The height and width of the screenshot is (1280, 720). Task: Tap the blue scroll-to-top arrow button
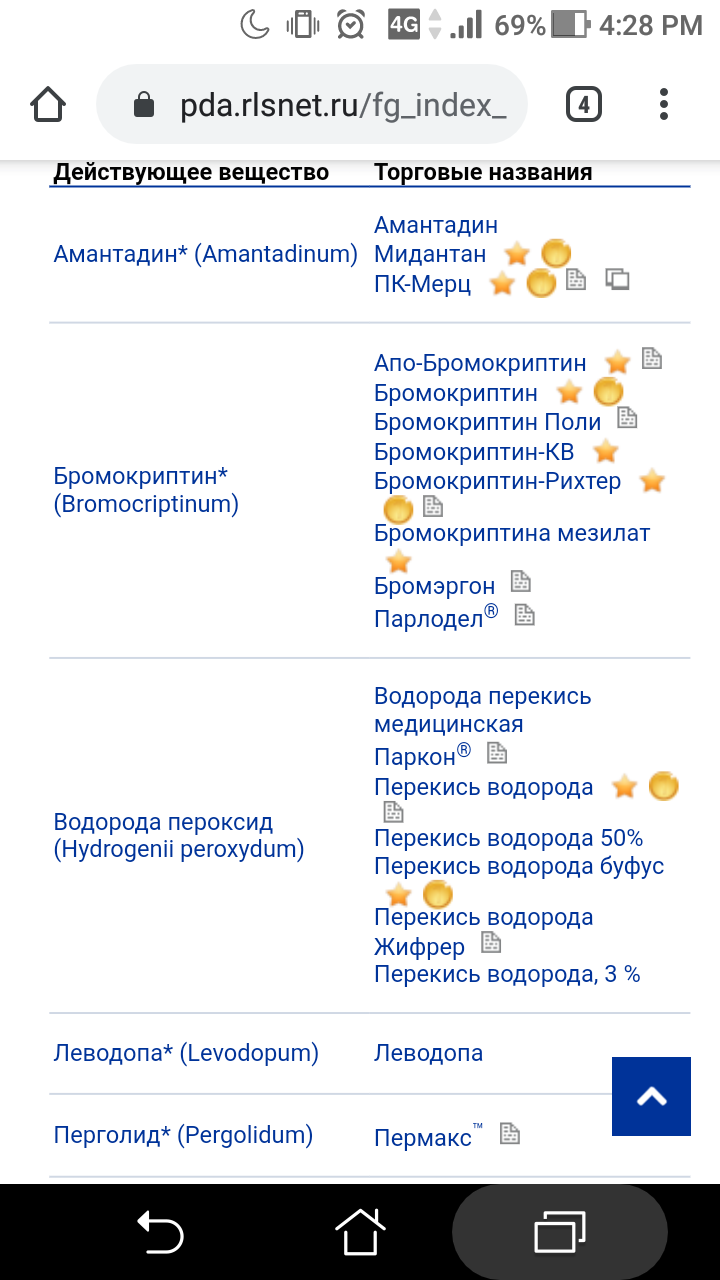click(651, 1096)
